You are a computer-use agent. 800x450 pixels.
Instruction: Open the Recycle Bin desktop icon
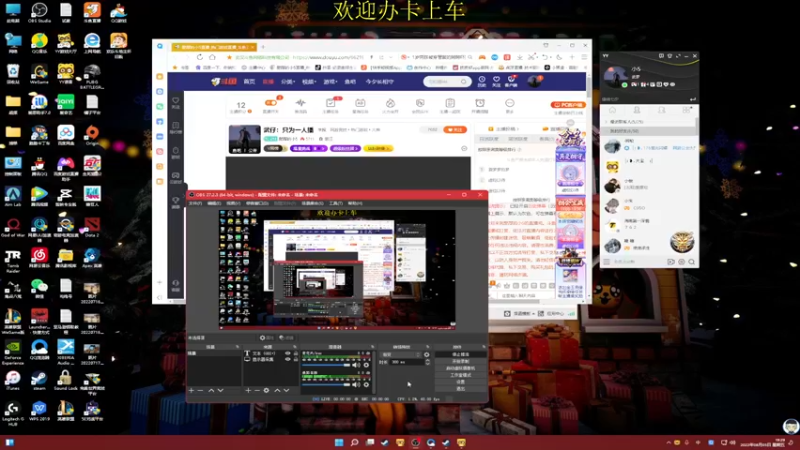point(13,73)
